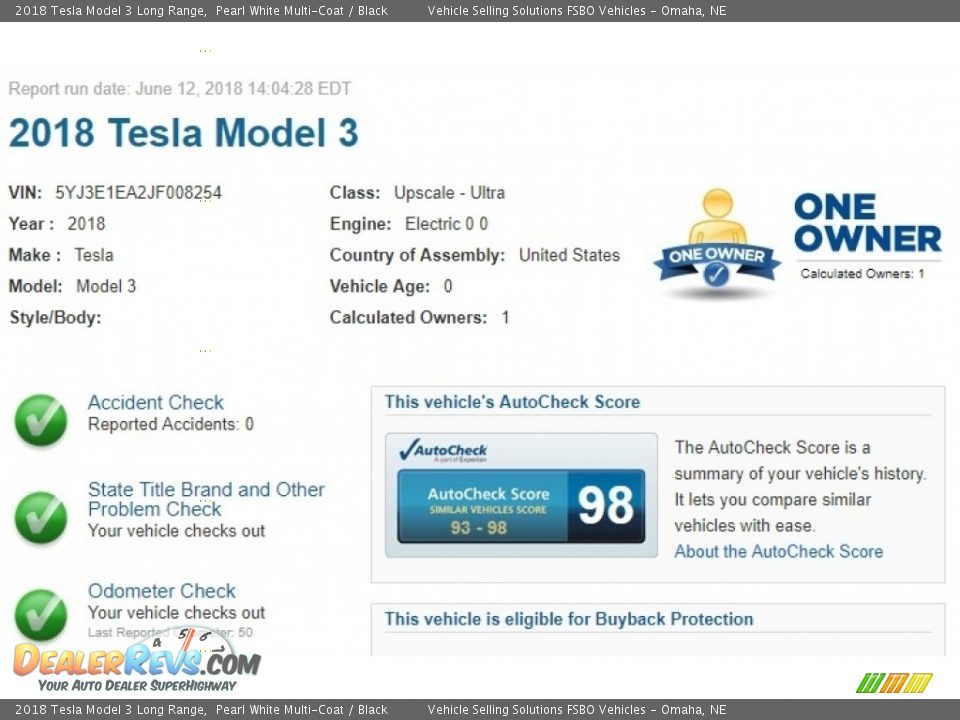960x720 pixels.
Task: Click the green Accident Check checkmark icon
Action: [x=41, y=419]
